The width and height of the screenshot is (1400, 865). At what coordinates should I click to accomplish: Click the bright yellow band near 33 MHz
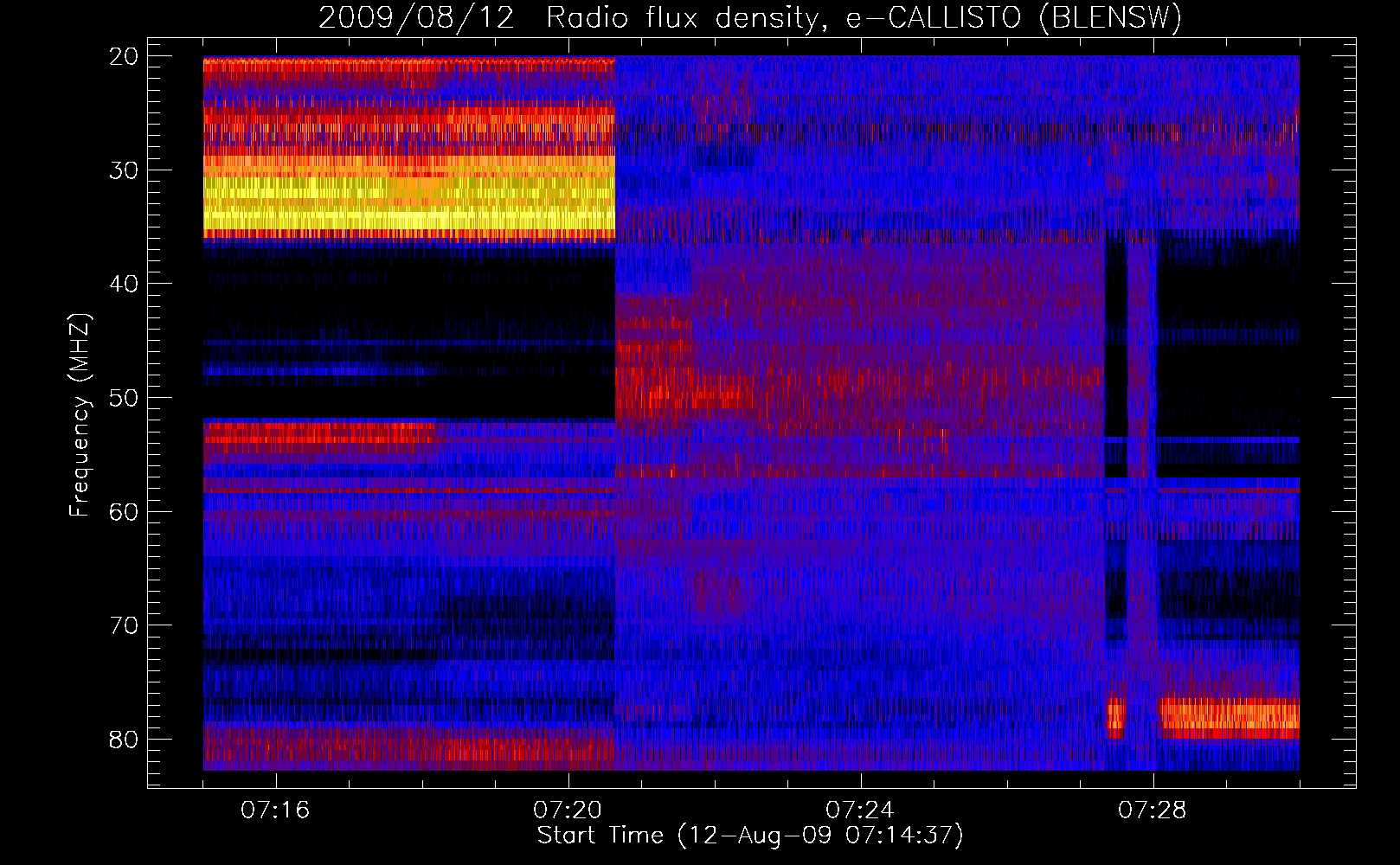pyautogui.click(x=409, y=203)
